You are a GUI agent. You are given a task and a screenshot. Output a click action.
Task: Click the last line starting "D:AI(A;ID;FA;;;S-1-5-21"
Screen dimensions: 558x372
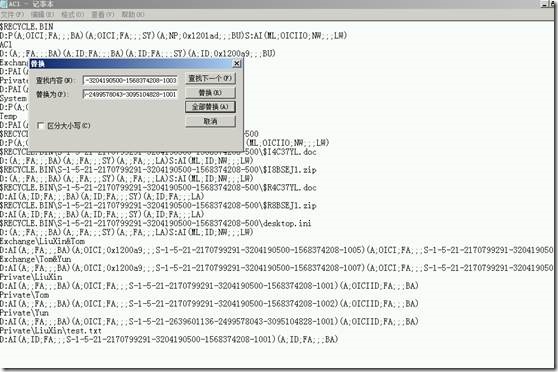point(169,339)
